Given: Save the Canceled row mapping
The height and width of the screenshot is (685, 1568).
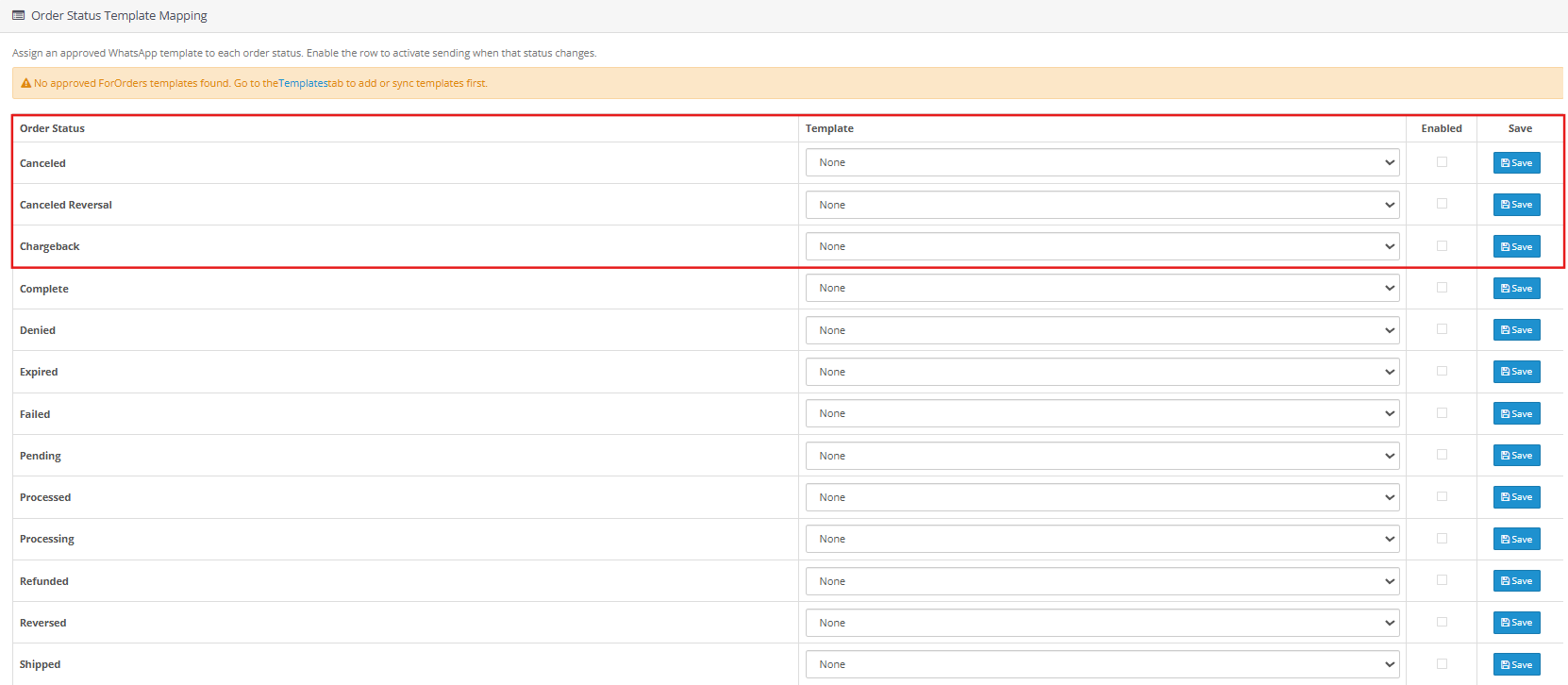Looking at the screenshot, I should [1516, 163].
